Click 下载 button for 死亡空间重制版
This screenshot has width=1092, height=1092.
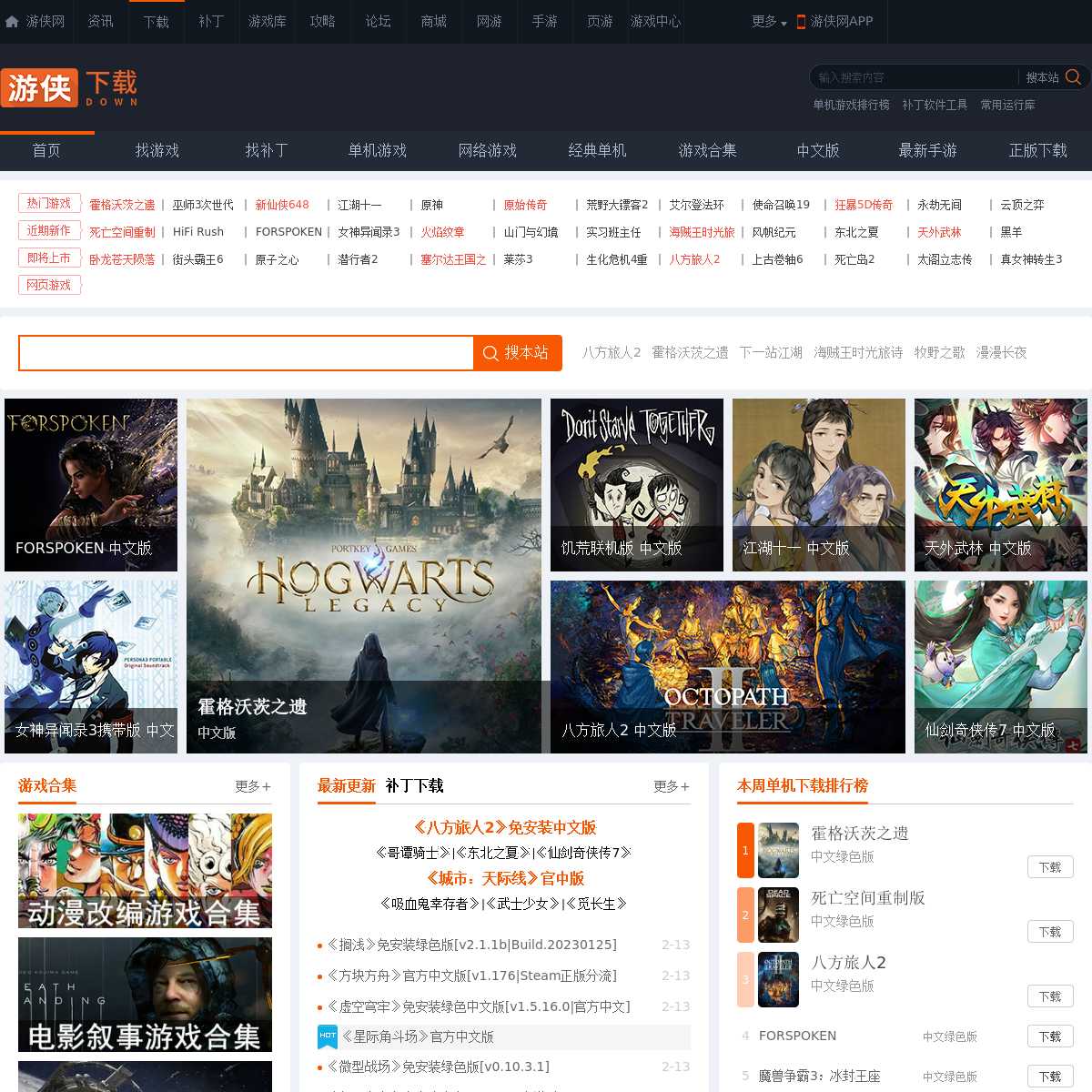point(1050,932)
